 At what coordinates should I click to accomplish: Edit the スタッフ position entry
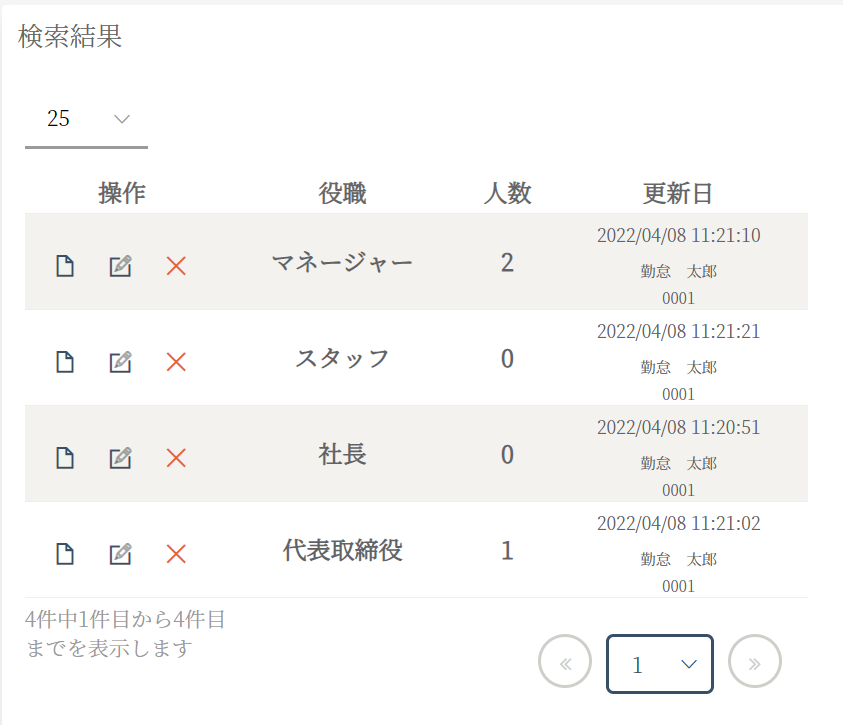click(120, 362)
